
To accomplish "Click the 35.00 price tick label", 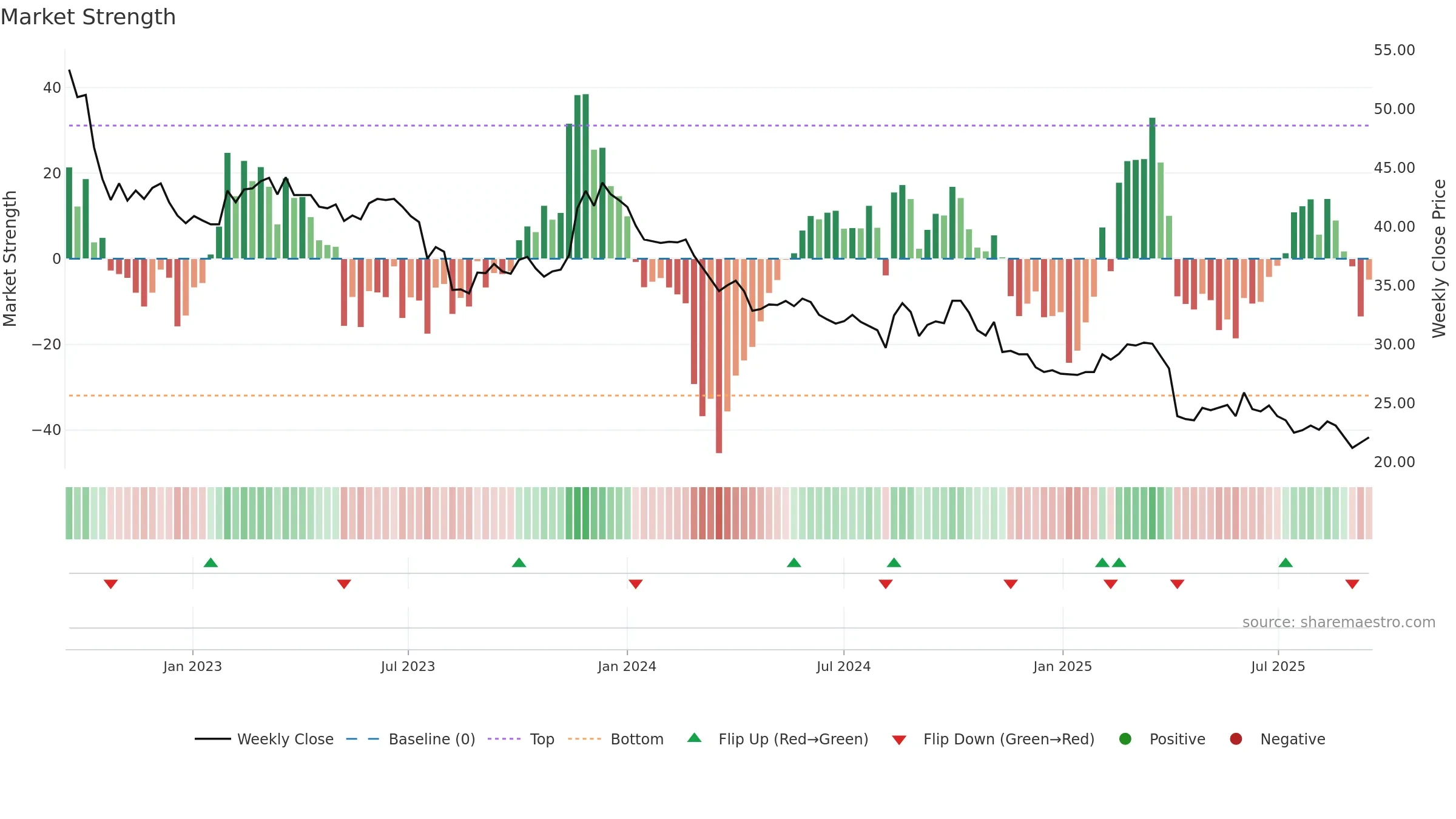I will click(x=1394, y=286).
